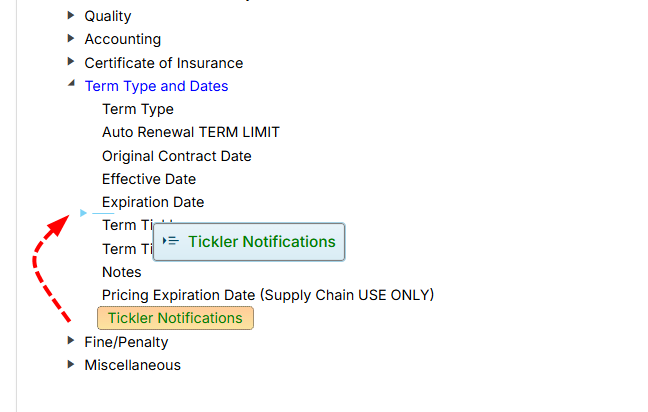Select Pricing Expiration Date (Supply Chain USE ONLY)
The height and width of the screenshot is (412, 648).
pyautogui.click(x=267, y=295)
